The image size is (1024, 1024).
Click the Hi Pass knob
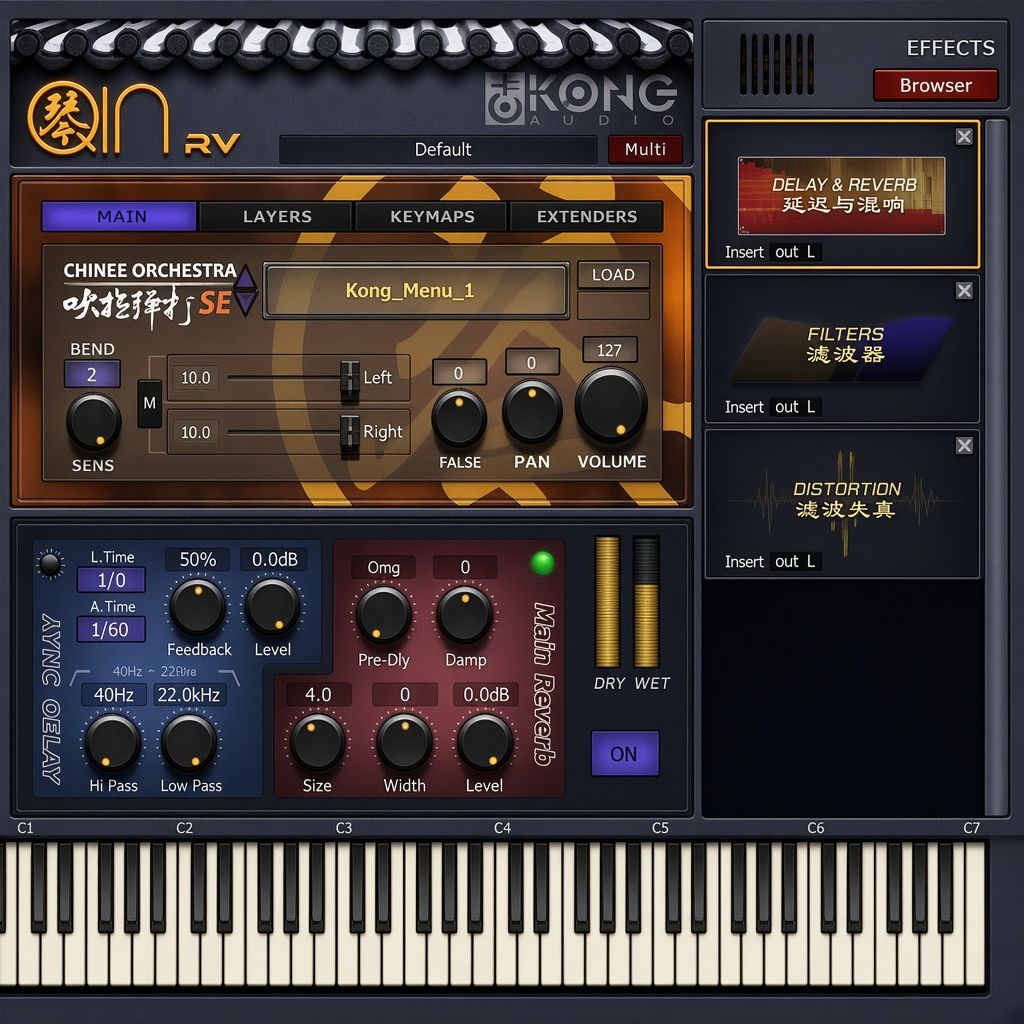coord(112,743)
